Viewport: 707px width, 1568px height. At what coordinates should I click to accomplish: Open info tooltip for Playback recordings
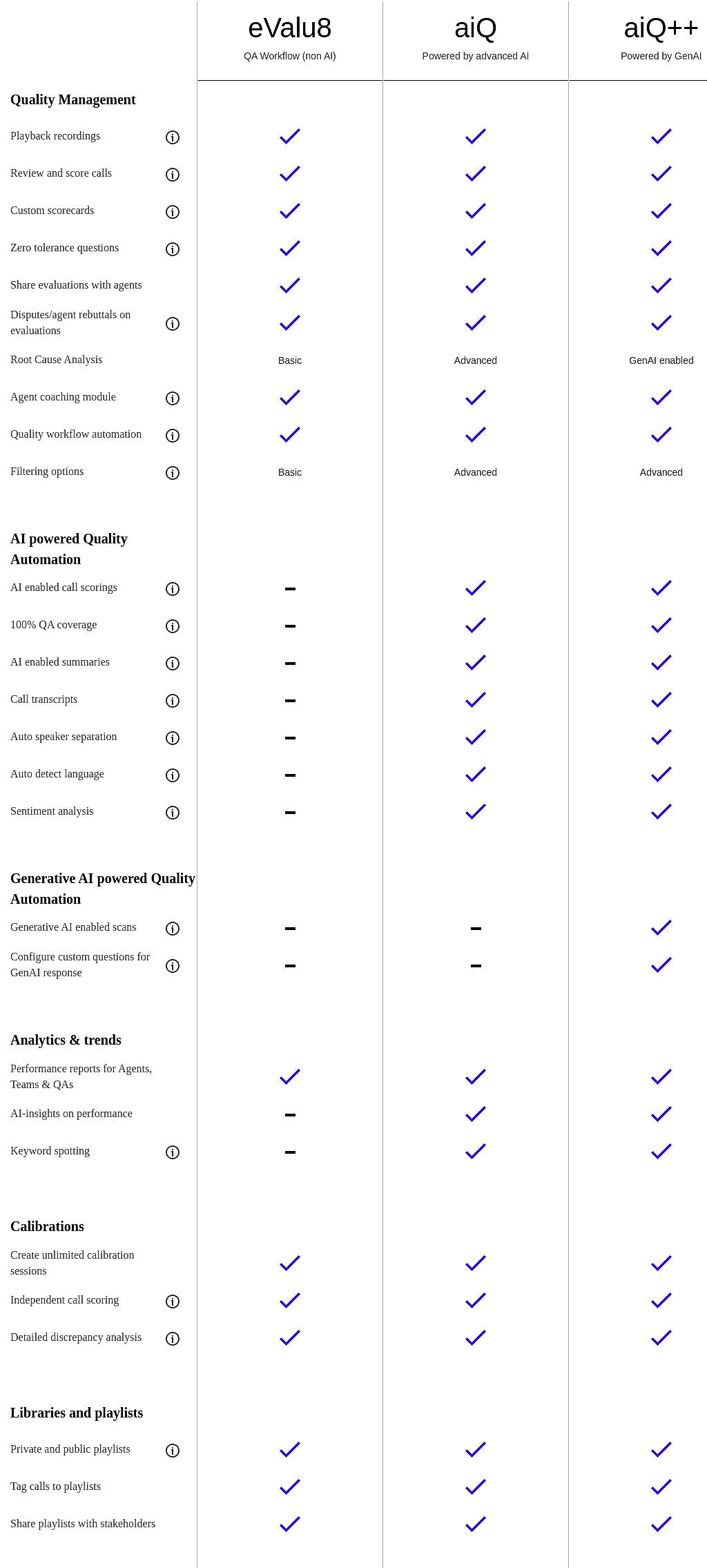(172, 137)
